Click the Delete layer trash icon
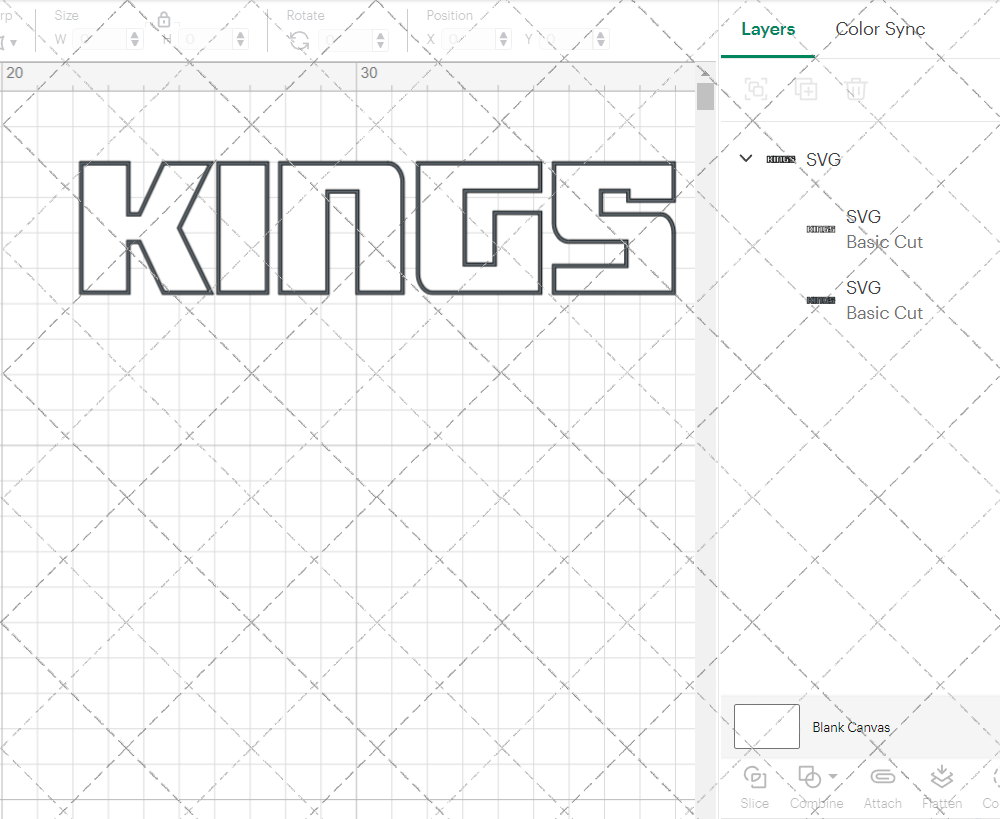The height and width of the screenshot is (819, 1000). (x=856, y=89)
